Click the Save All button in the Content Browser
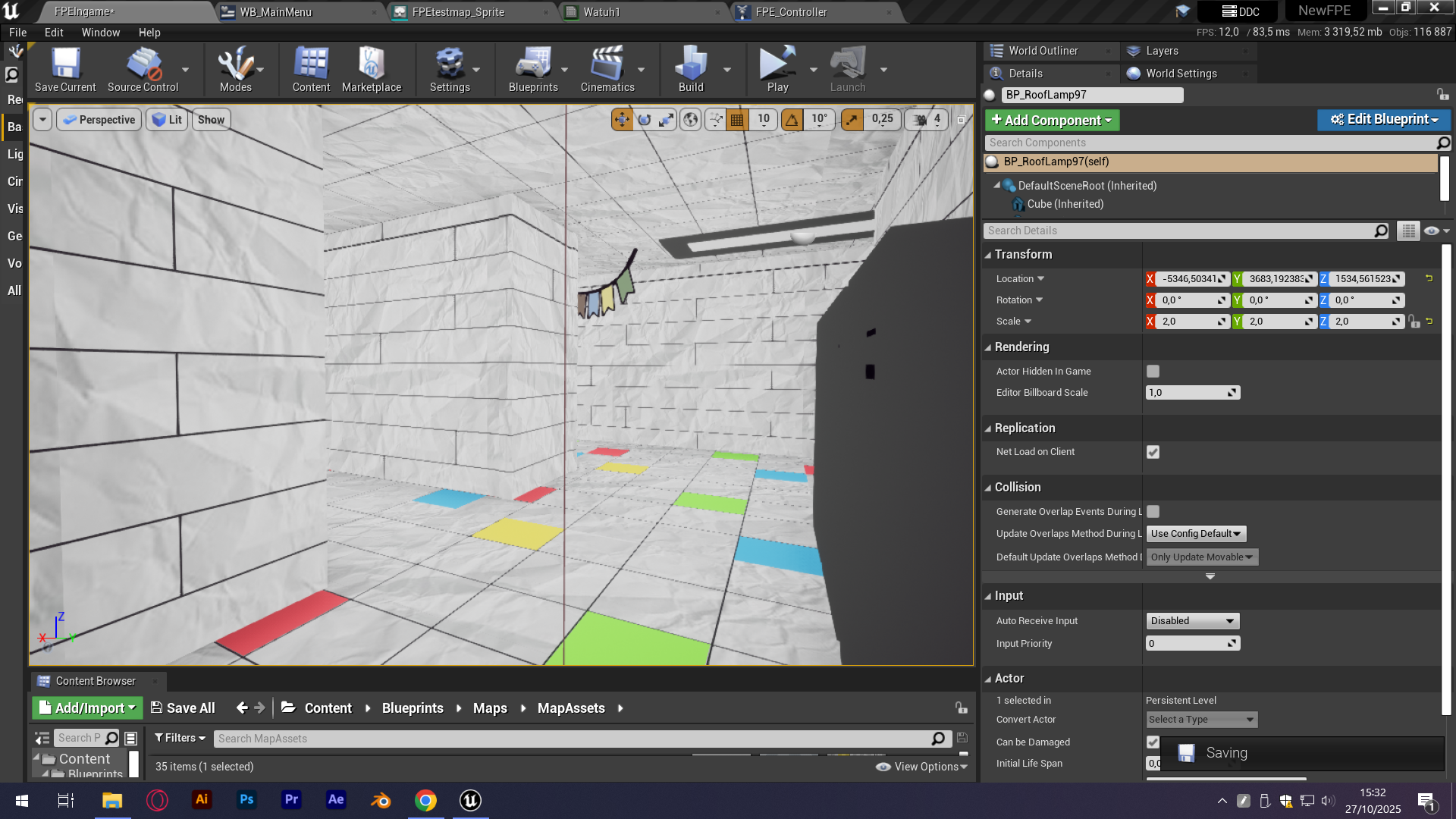Screen dimensions: 1456x819 point(183,708)
